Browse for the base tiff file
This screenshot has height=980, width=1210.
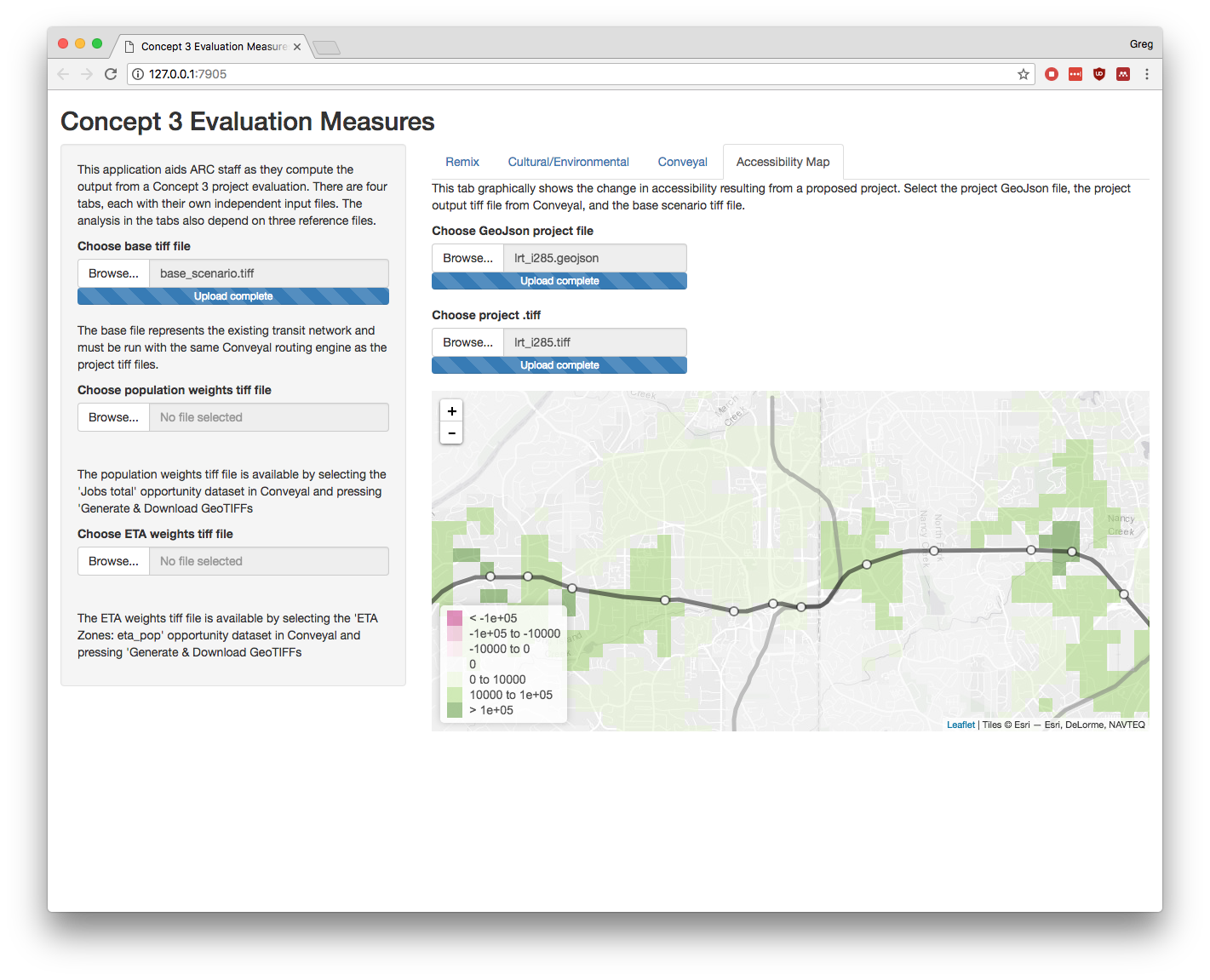[x=113, y=273]
